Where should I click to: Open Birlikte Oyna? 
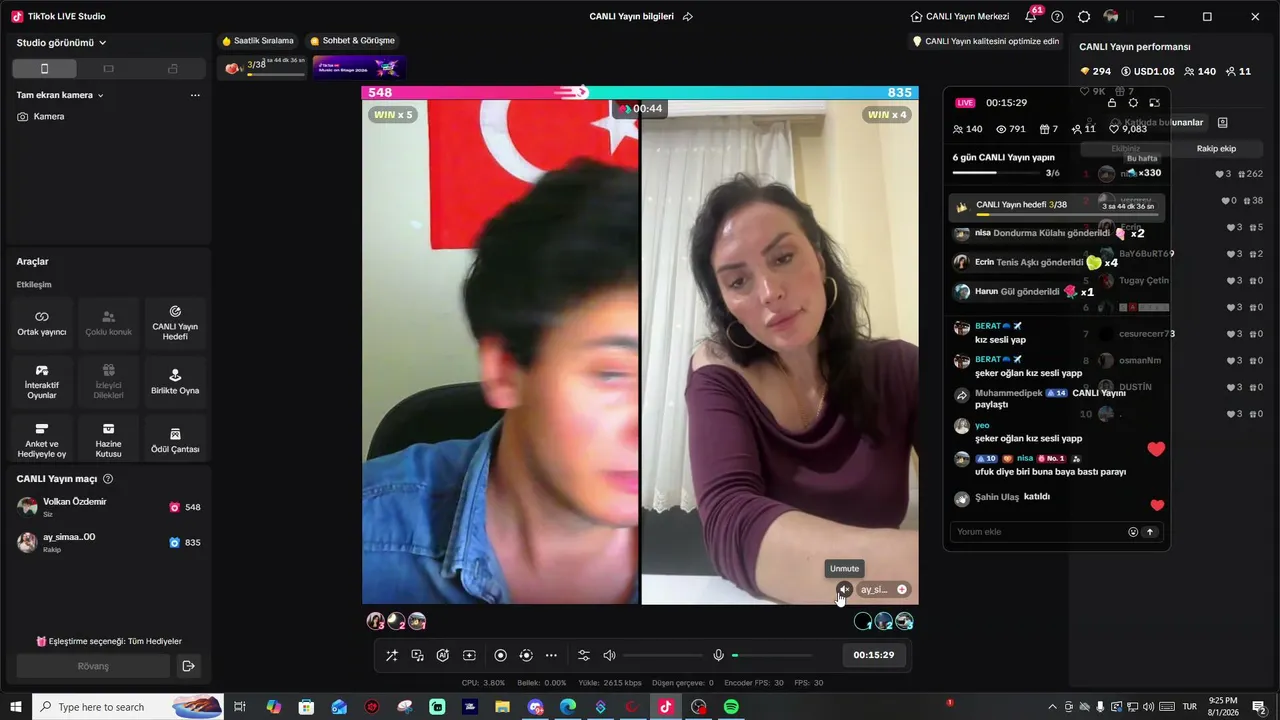click(175, 381)
